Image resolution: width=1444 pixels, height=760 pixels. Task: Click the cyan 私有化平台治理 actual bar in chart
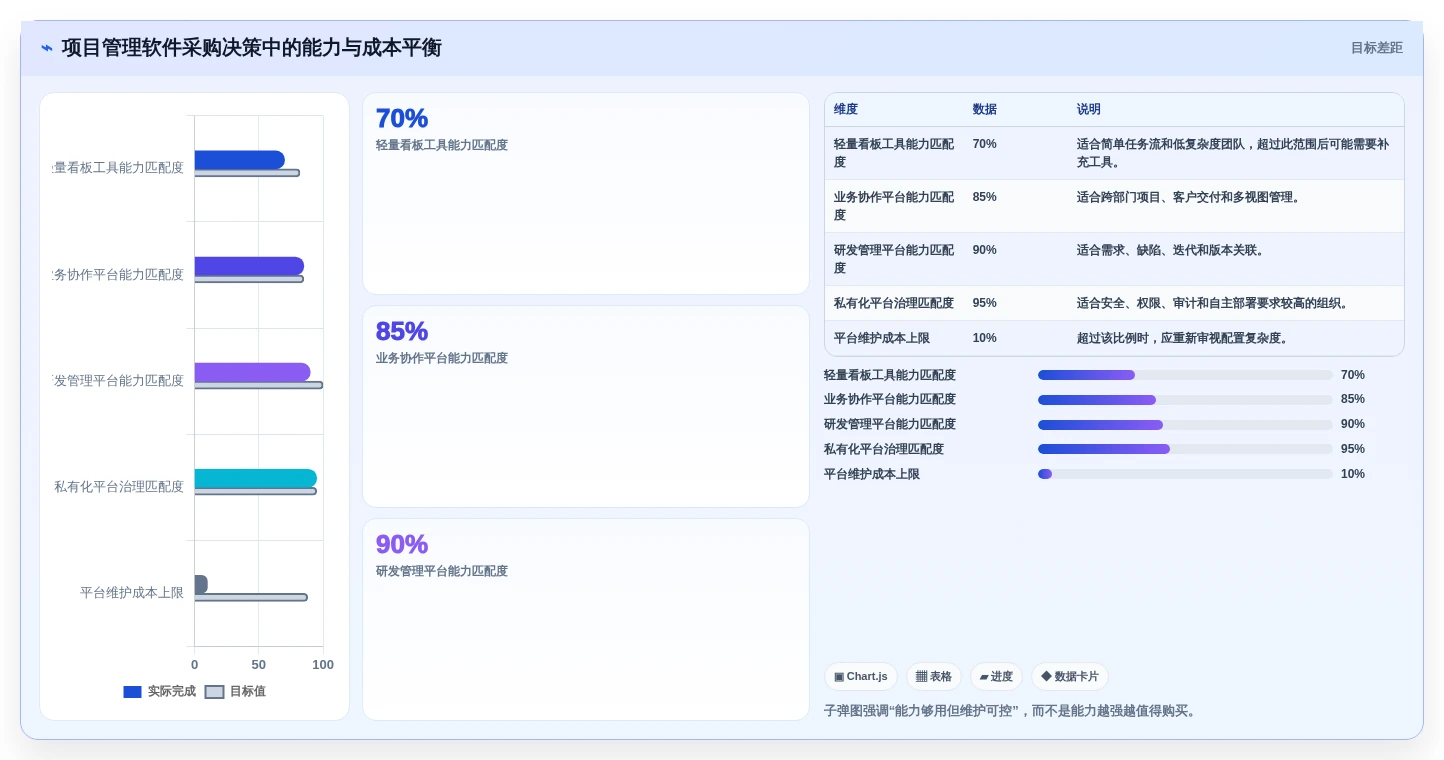(255, 478)
